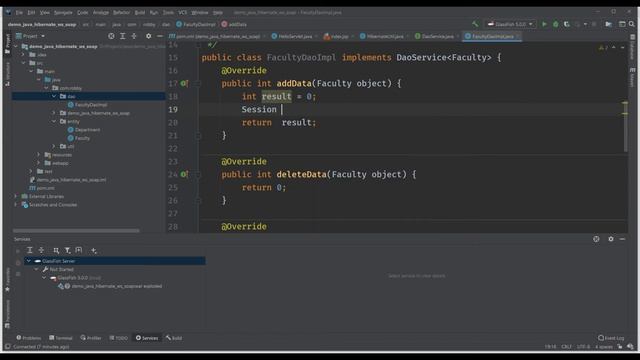Start debugging with the bug icon

(556, 24)
